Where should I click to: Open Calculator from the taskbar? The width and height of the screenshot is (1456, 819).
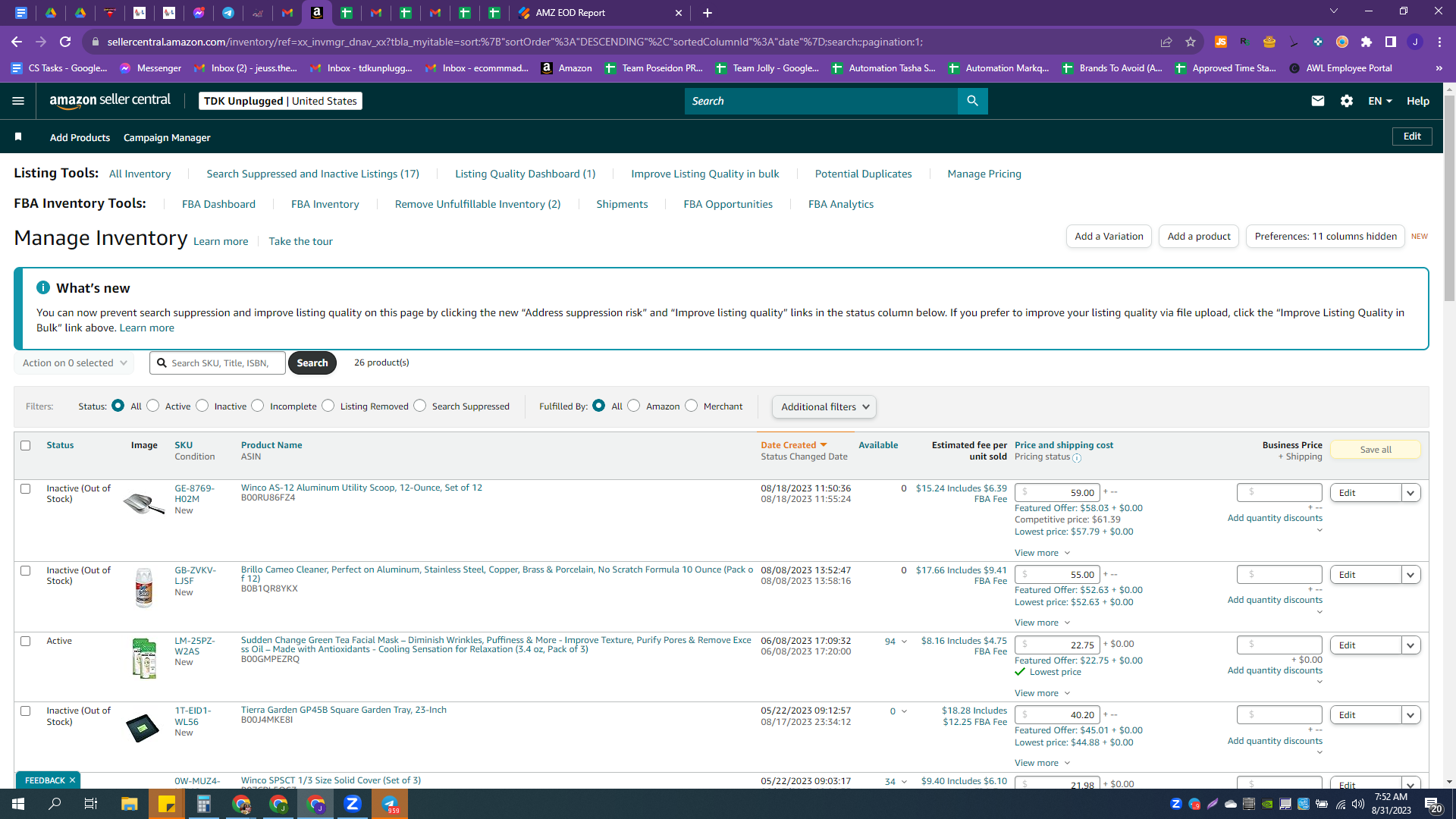(204, 804)
